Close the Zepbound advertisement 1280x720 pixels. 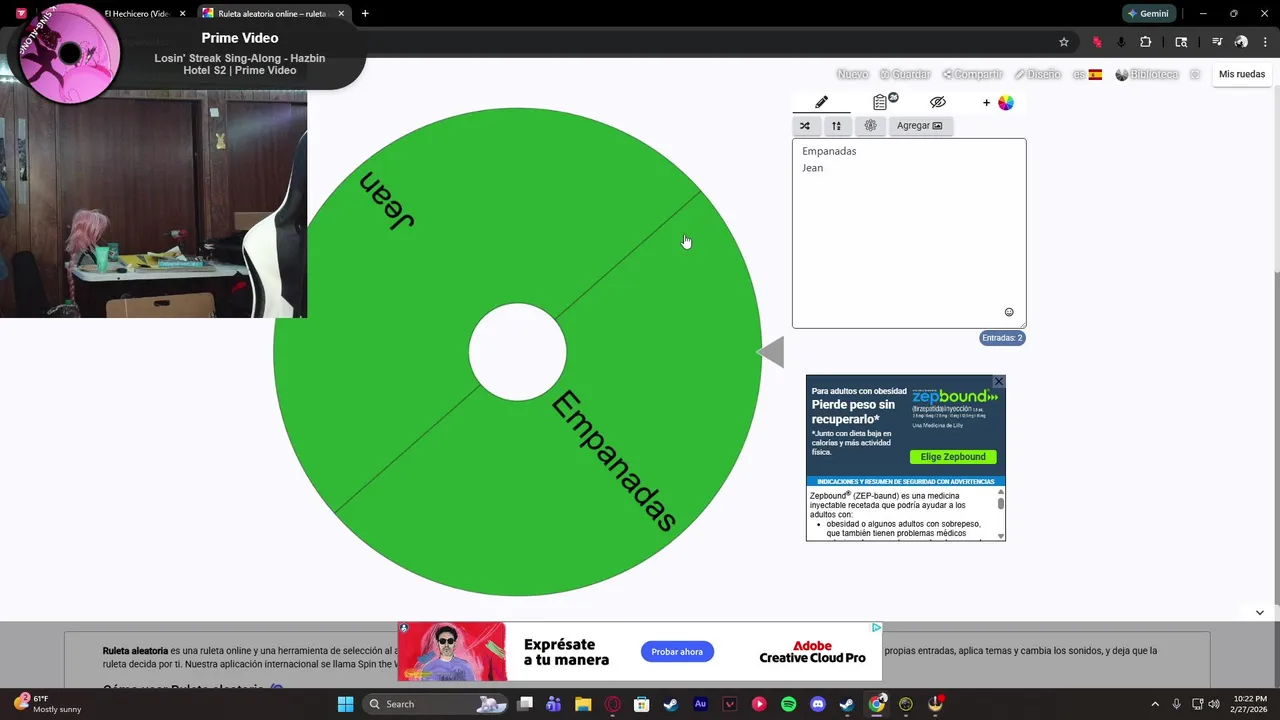pyautogui.click(x=998, y=382)
